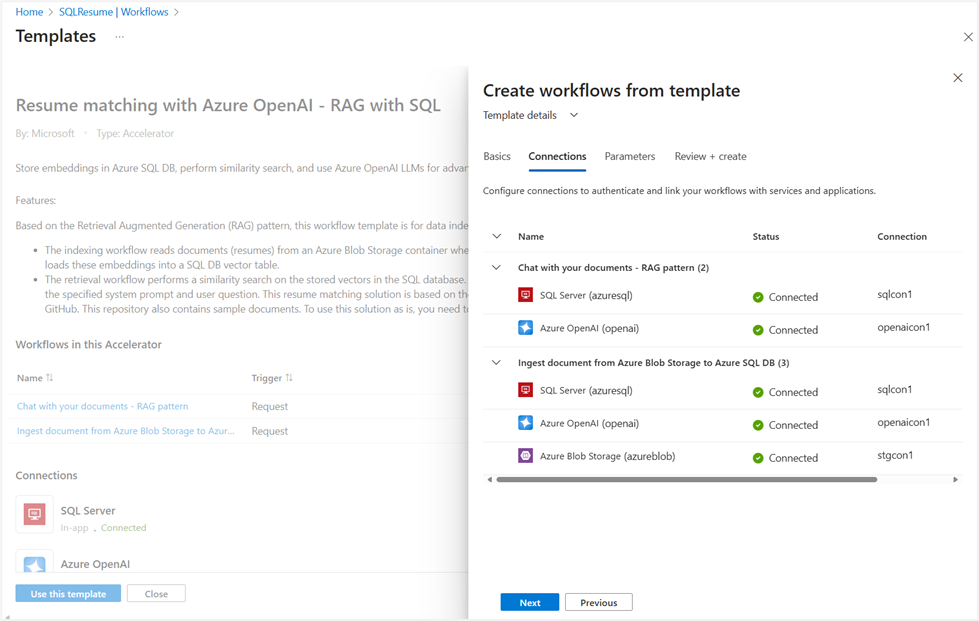Open the ellipsis menu beside Templates title
Image resolution: width=979 pixels, height=621 pixels.
tap(119, 37)
